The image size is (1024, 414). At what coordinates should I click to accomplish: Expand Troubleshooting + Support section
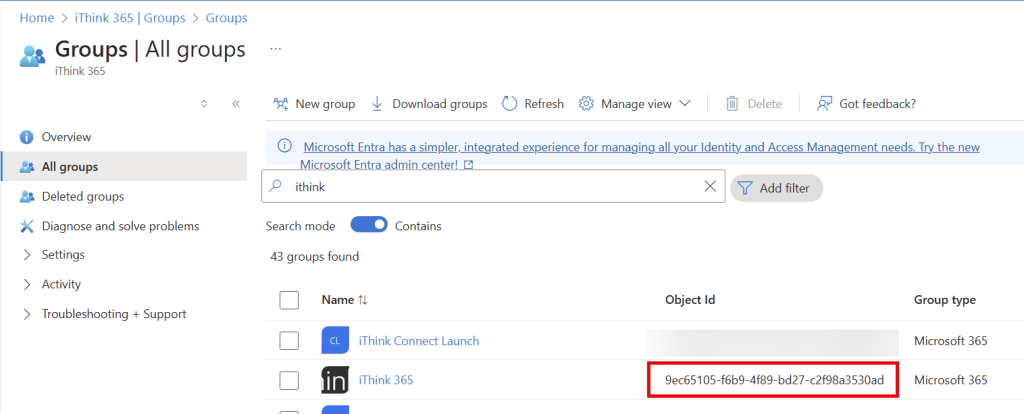tap(27, 314)
